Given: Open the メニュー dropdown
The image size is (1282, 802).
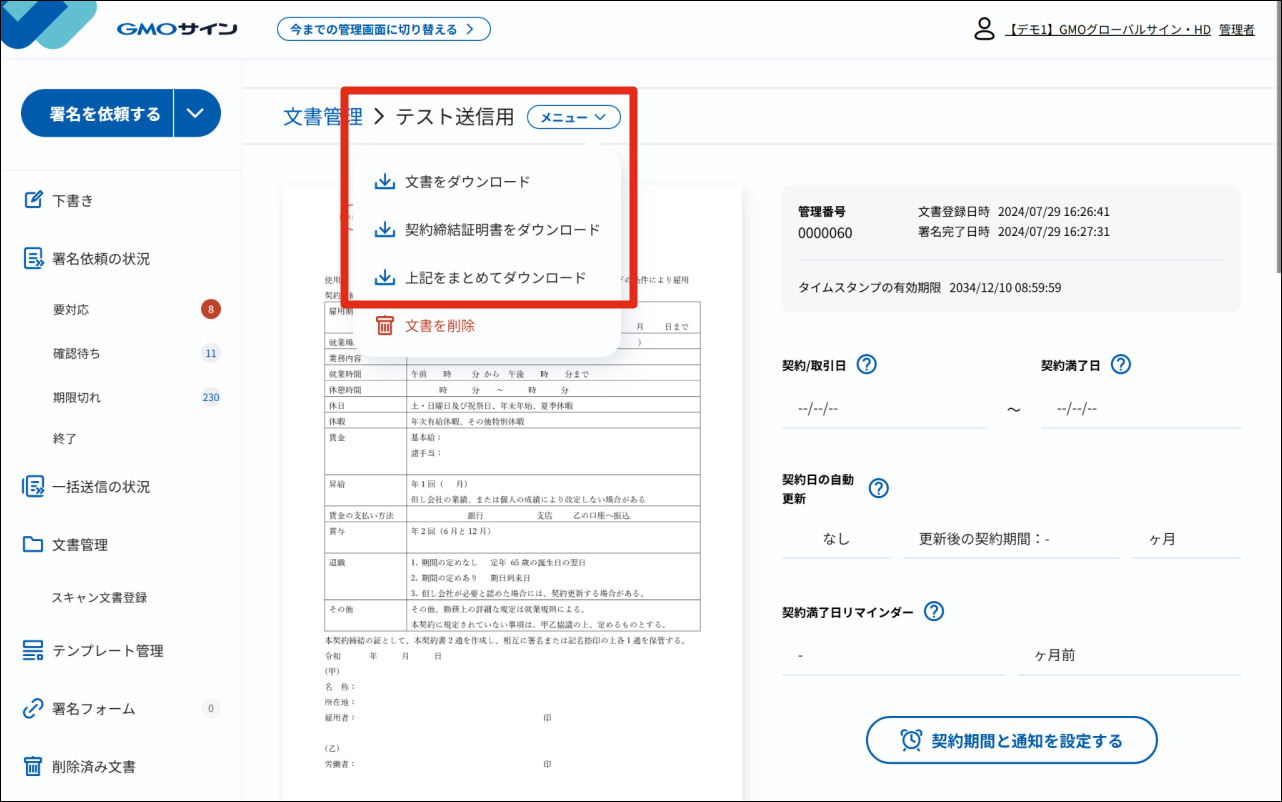Looking at the screenshot, I should tap(573, 118).
